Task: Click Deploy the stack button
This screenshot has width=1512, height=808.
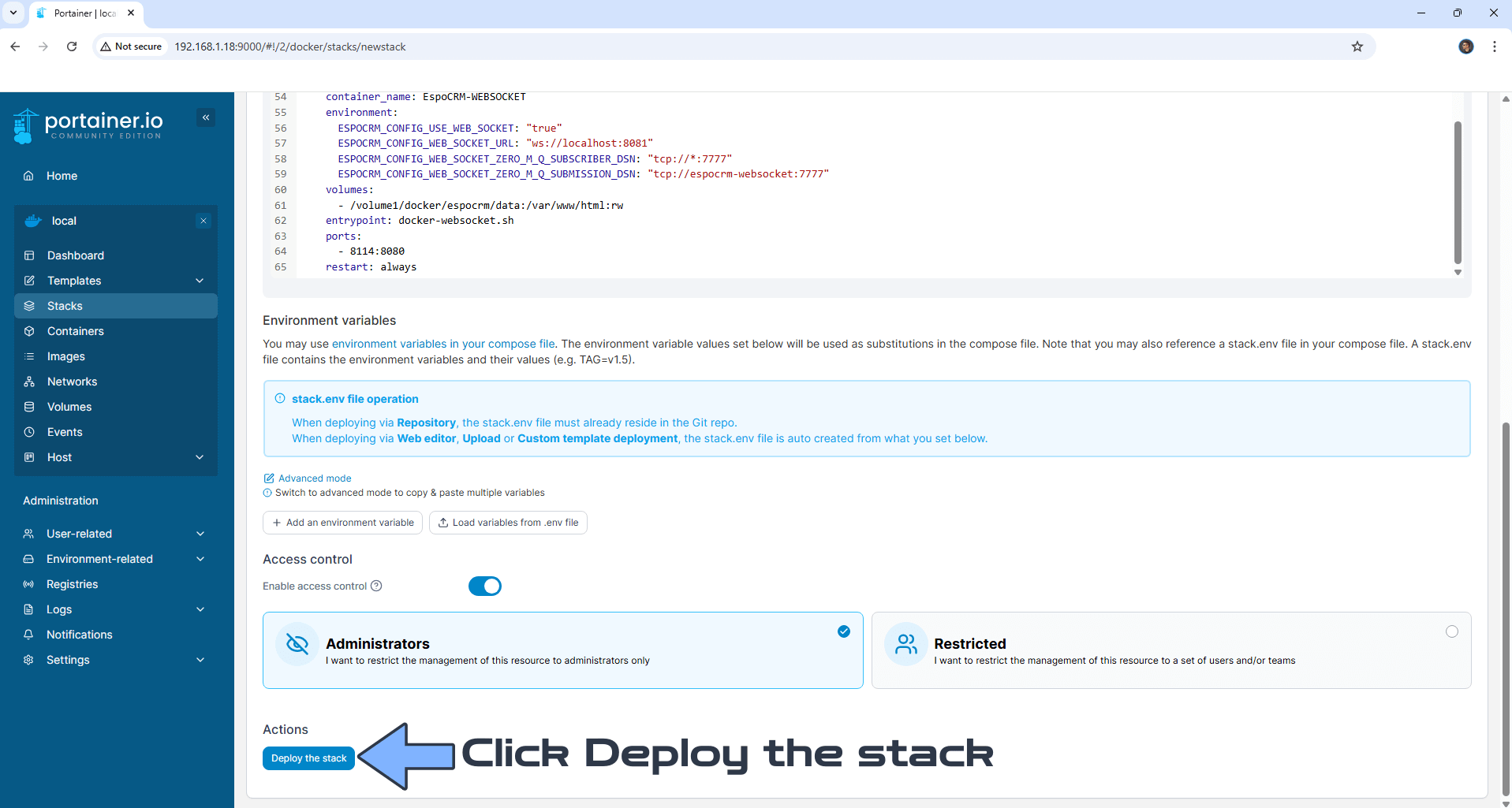Action: (x=308, y=758)
